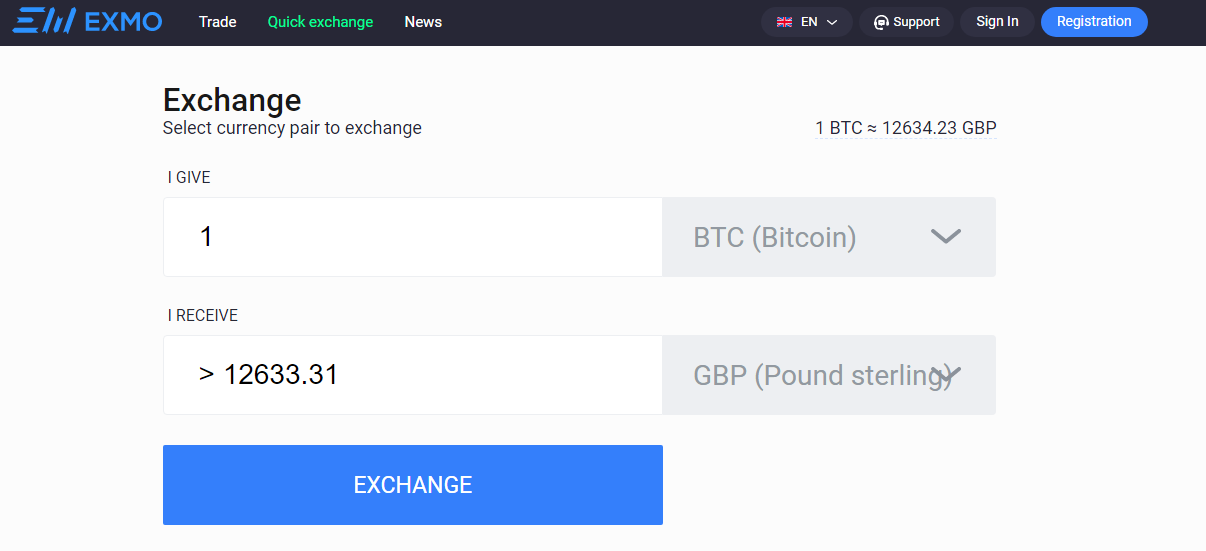Click the Exchange page heading
1206x551 pixels.
click(x=232, y=100)
